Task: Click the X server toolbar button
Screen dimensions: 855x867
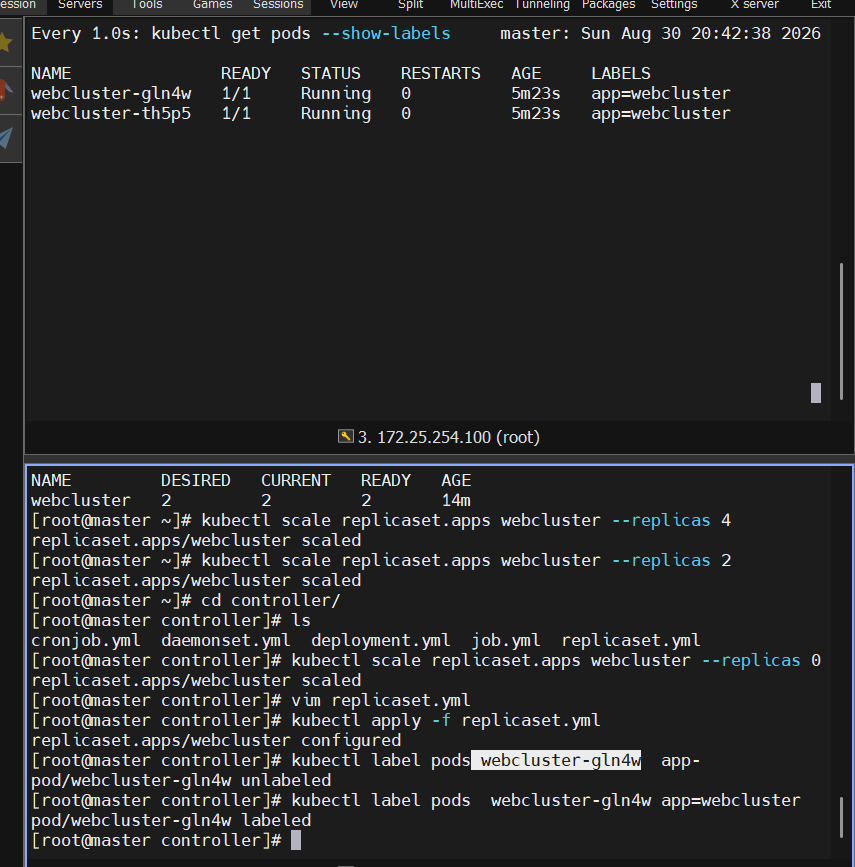Action: point(754,4)
